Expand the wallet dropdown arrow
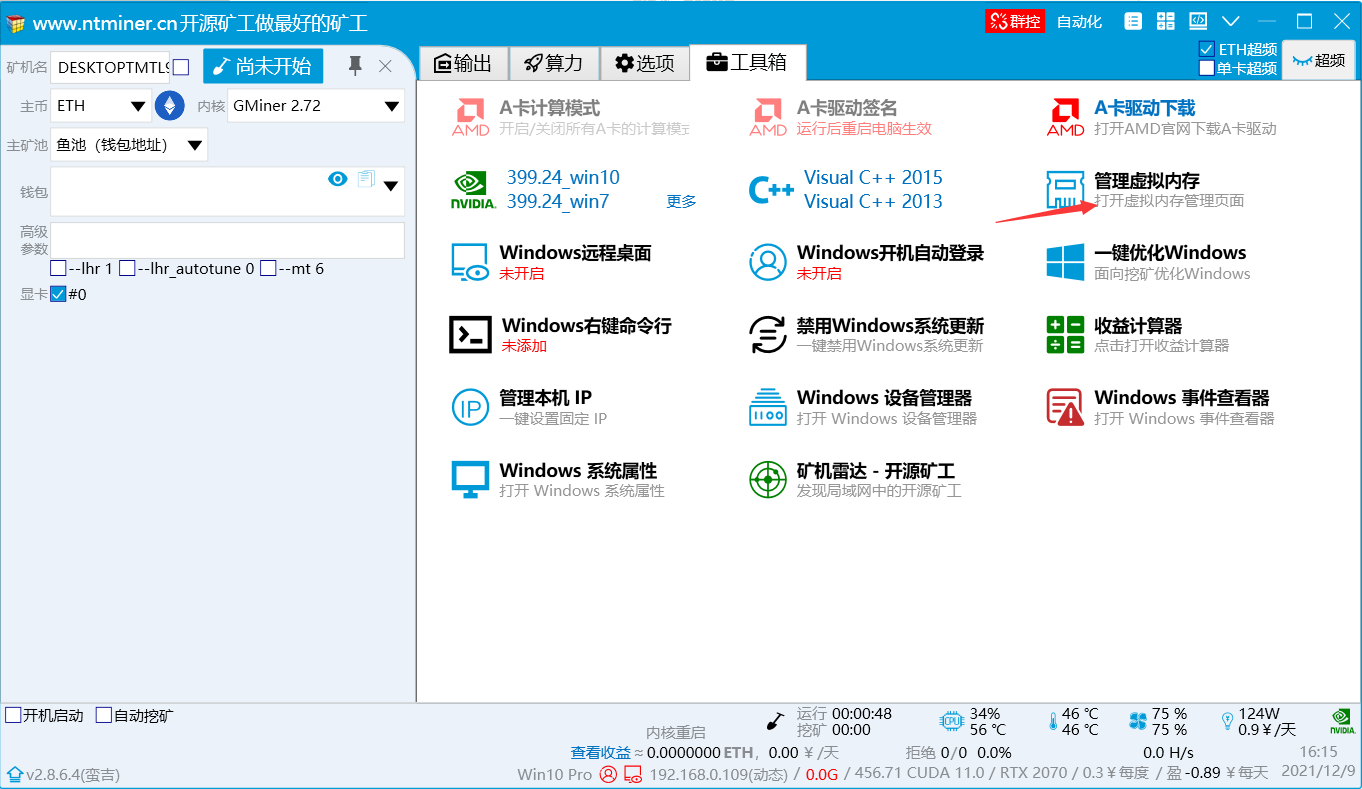This screenshot has width=1362, height=789. [391, 186]
